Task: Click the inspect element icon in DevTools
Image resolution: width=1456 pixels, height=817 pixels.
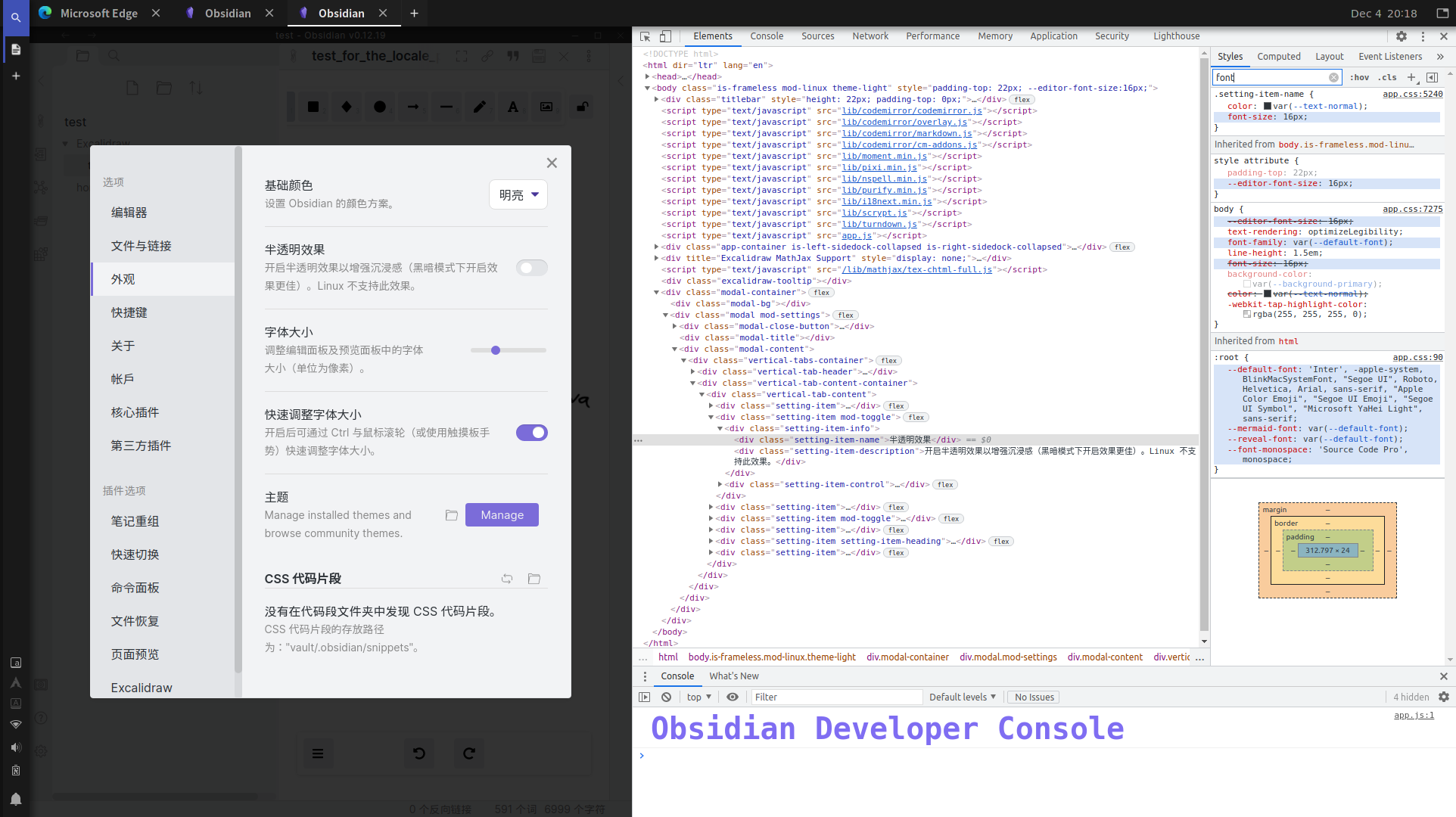Action: point(643,36)
